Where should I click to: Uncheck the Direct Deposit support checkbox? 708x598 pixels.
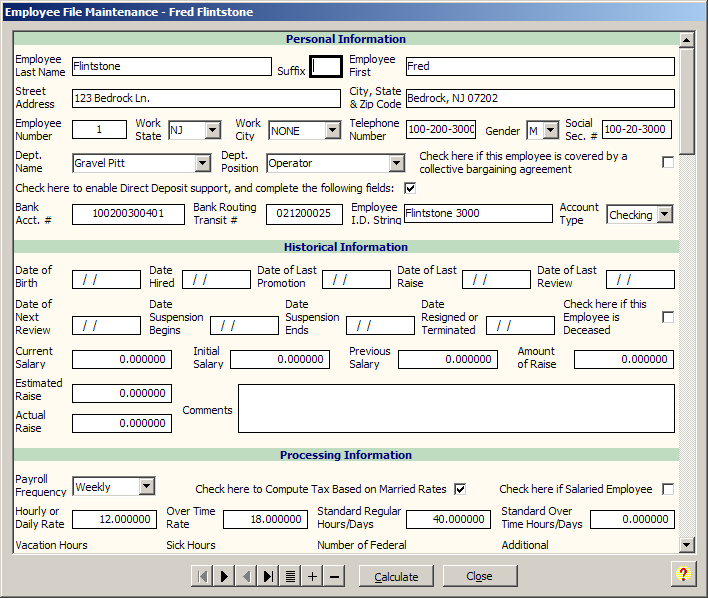tap(410, 188)
